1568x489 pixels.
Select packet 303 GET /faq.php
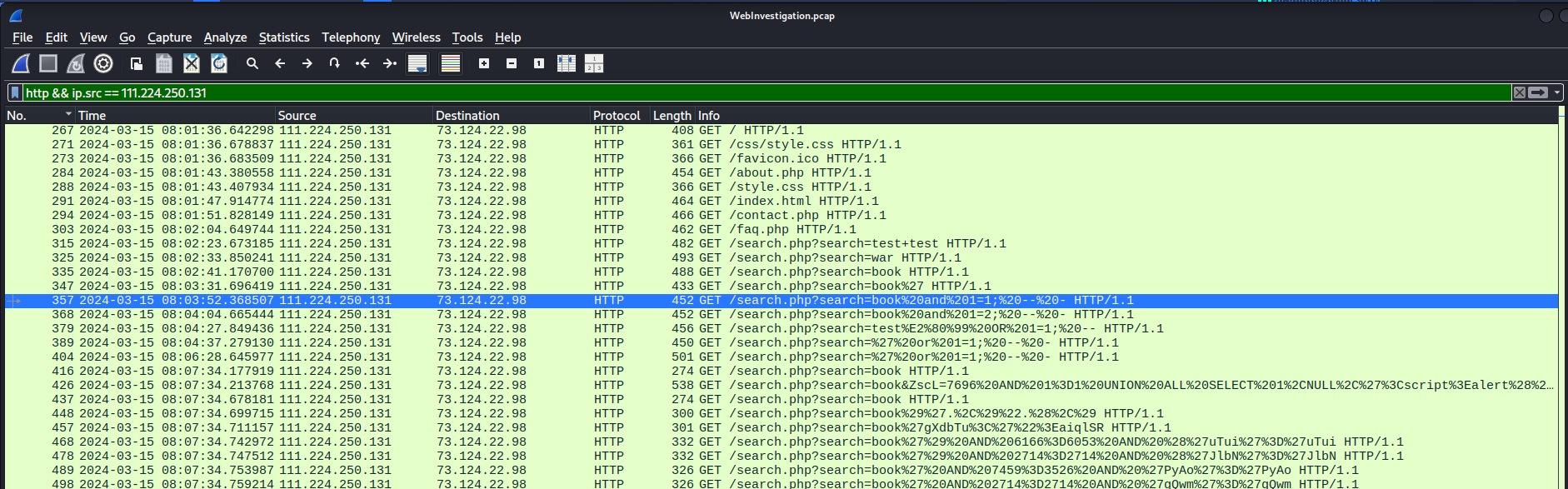(x=782, y=229)
